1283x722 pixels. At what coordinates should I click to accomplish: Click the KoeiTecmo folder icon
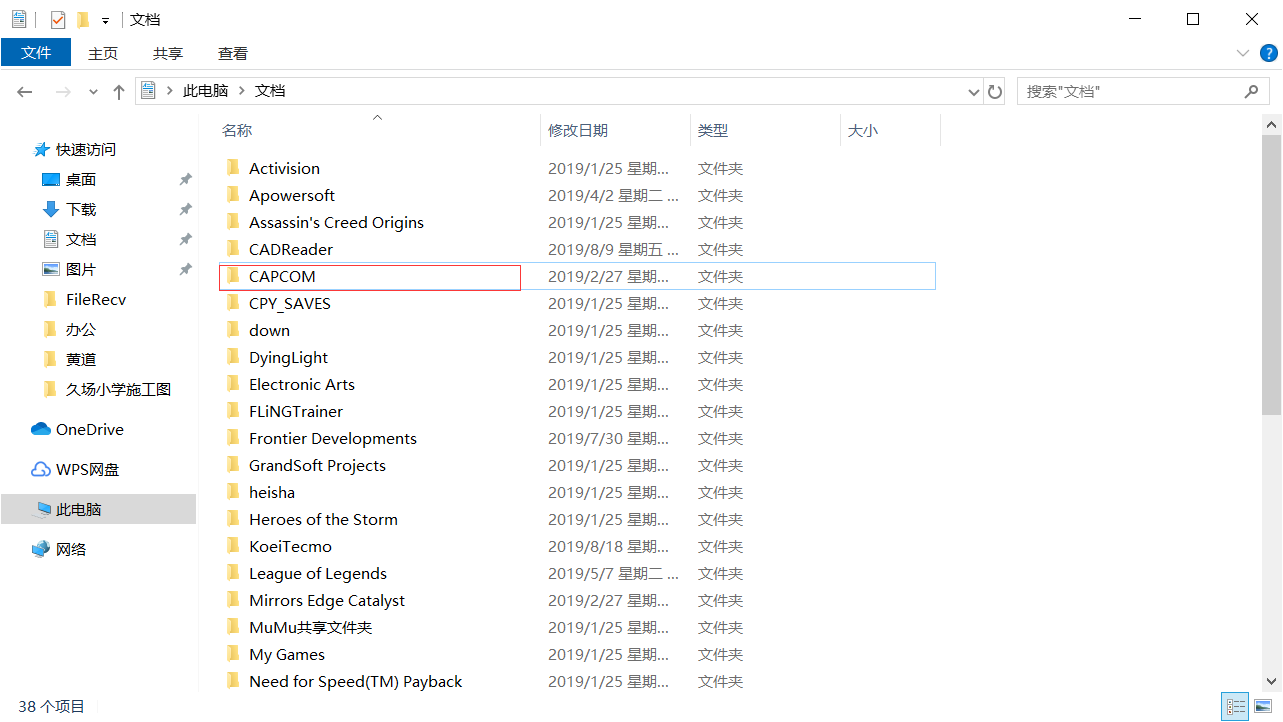click(x=233, y=546)
